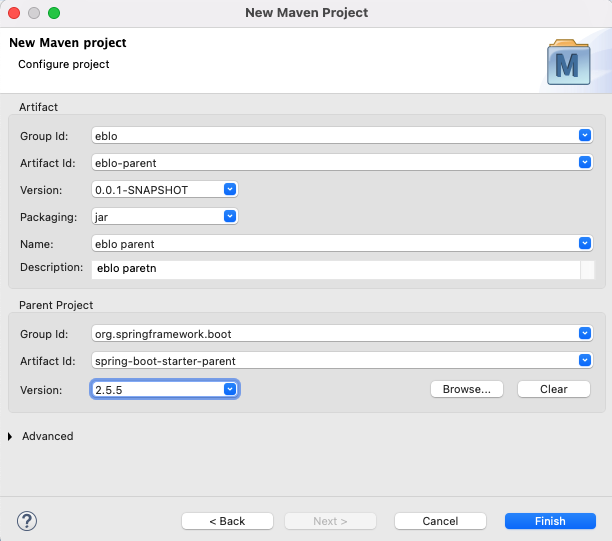Click the help question mark icon
The width and height of the screenshot is (612, 541).
click(27, 521)
